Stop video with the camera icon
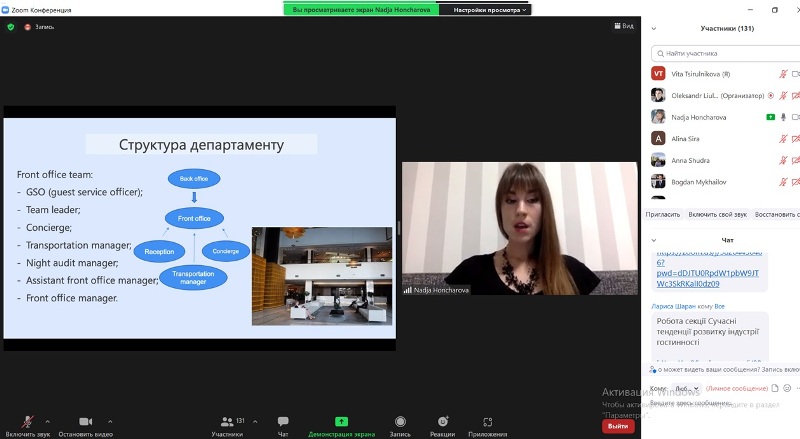 coord(85,421)
